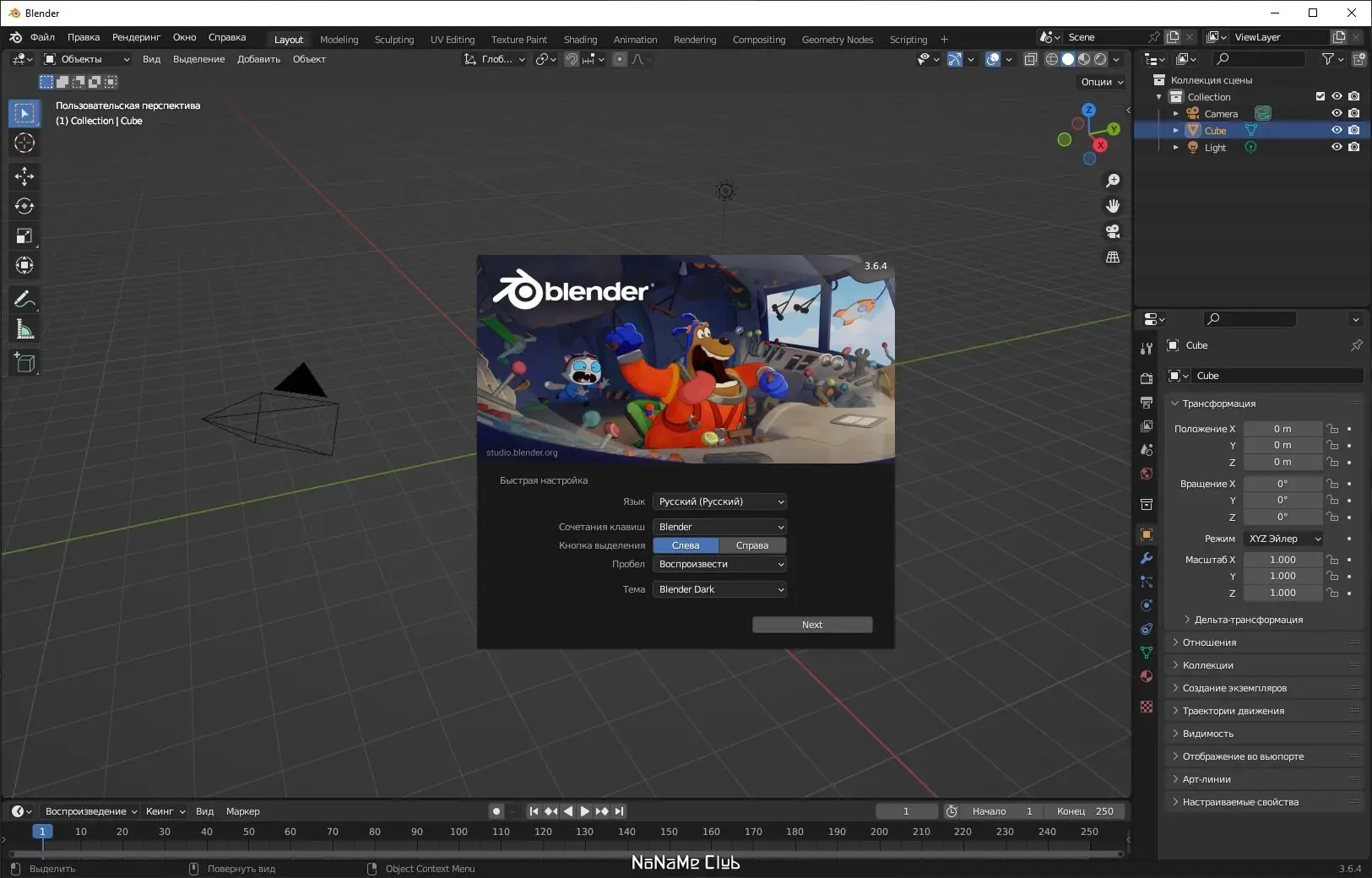Expand the Отношения panel
1372x878 pixels.
coord(1209,642)
